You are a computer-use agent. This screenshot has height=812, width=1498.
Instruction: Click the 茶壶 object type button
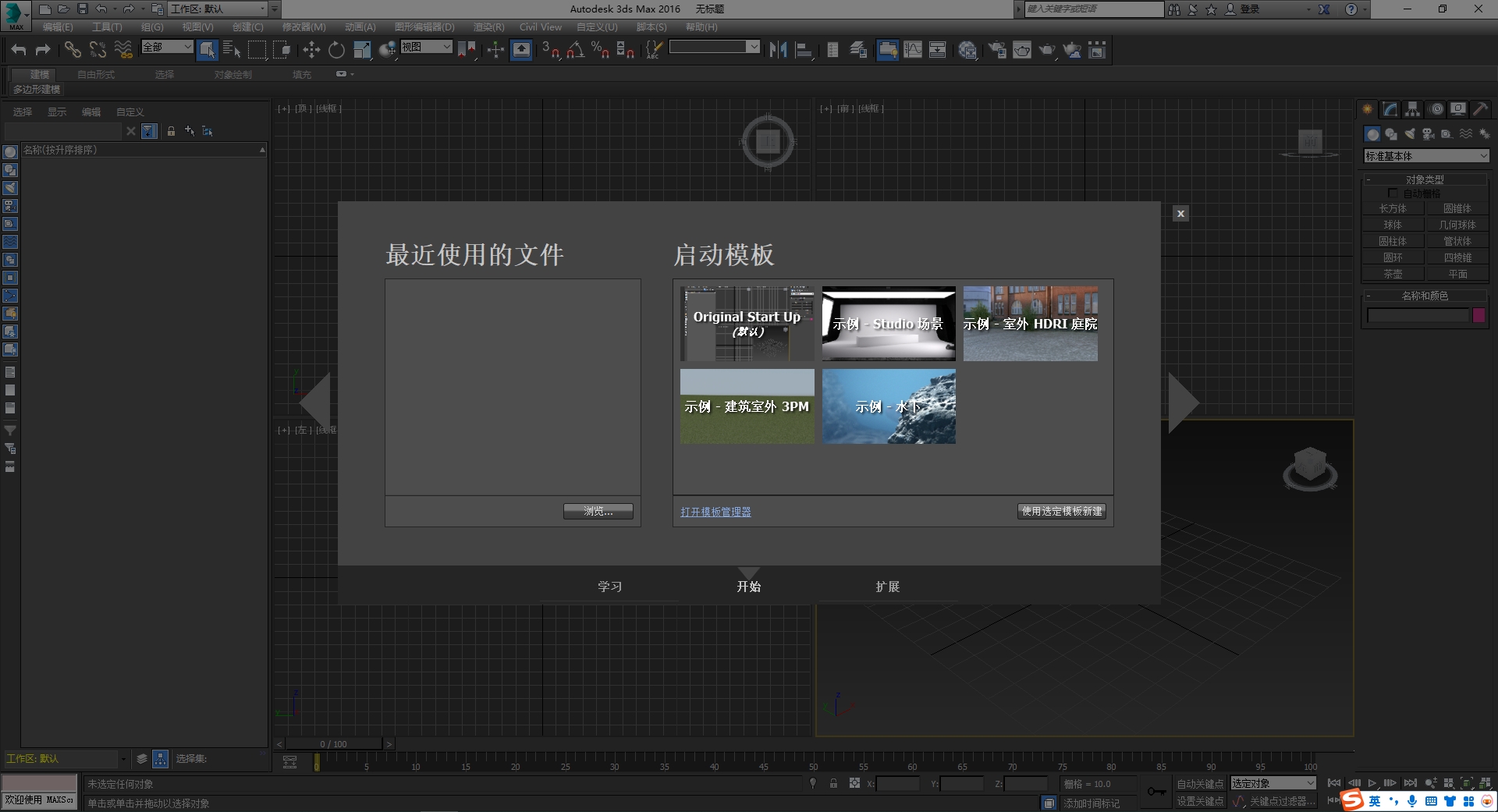point(1393,274)
